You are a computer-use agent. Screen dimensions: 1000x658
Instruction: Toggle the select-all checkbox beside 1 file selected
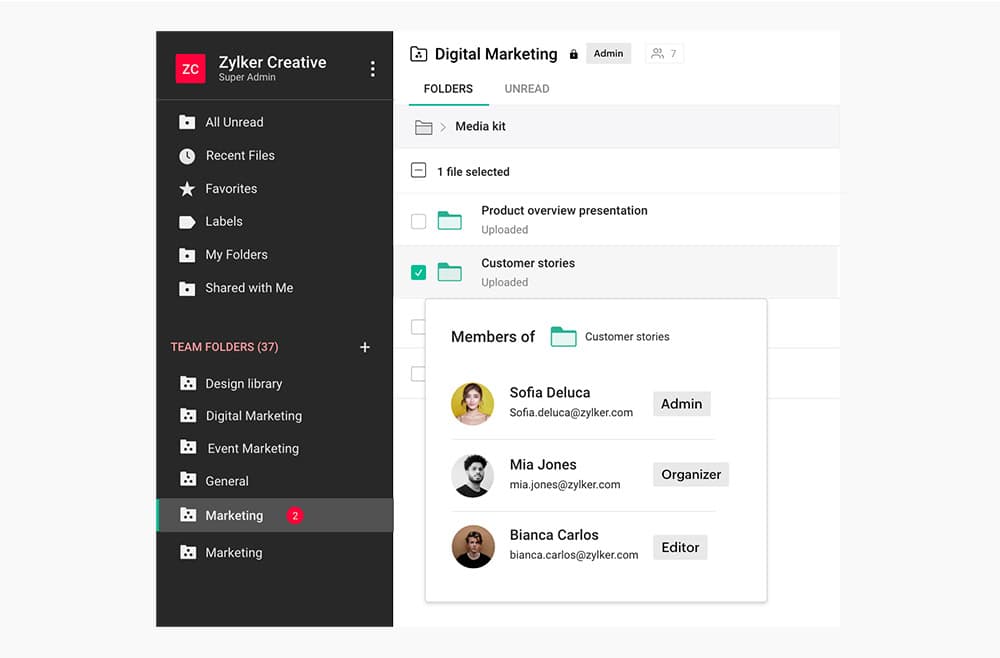(419, 171)
